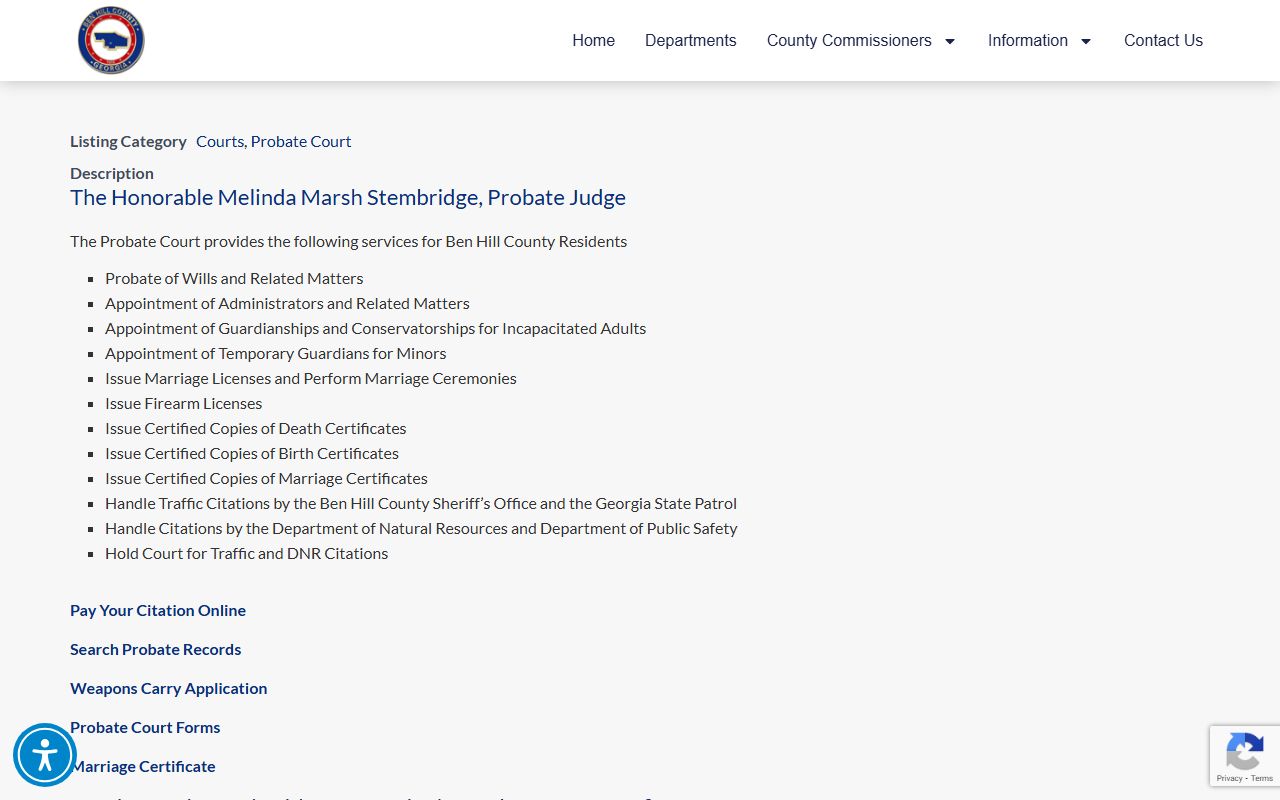Click the reCAPTCHA badge icon
The image size is (1280, 800).
click(x=1244, y=751)
